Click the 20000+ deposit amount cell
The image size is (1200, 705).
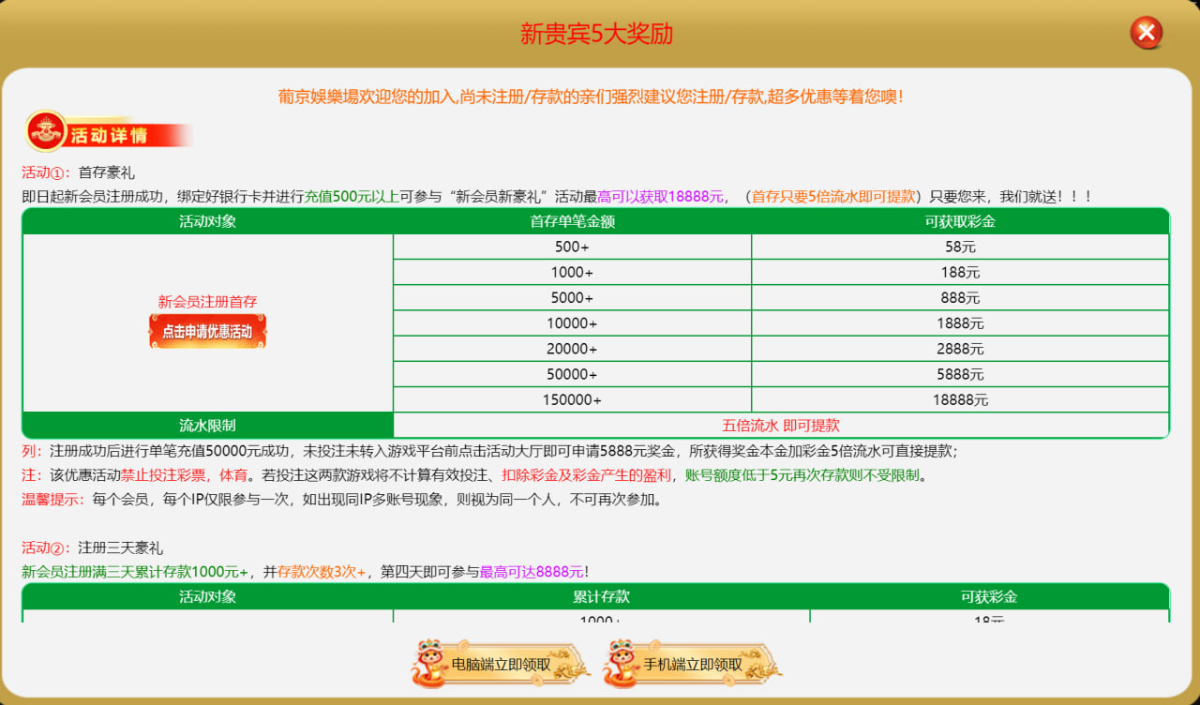[572, 349]
